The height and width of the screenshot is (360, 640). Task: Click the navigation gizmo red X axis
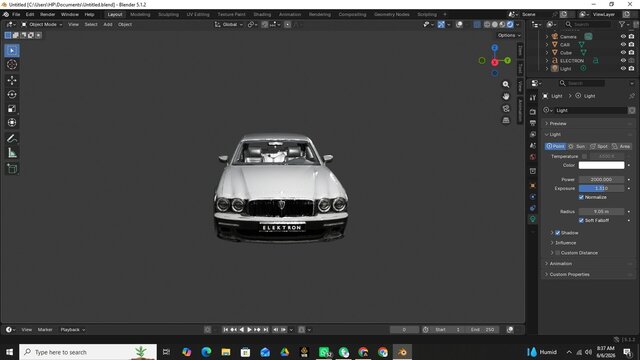(495, 62)
